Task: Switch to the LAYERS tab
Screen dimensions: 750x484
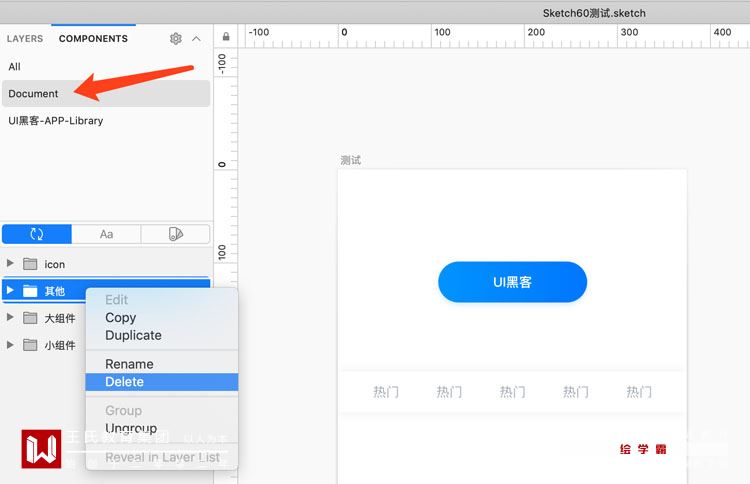Action: (25, 39)
